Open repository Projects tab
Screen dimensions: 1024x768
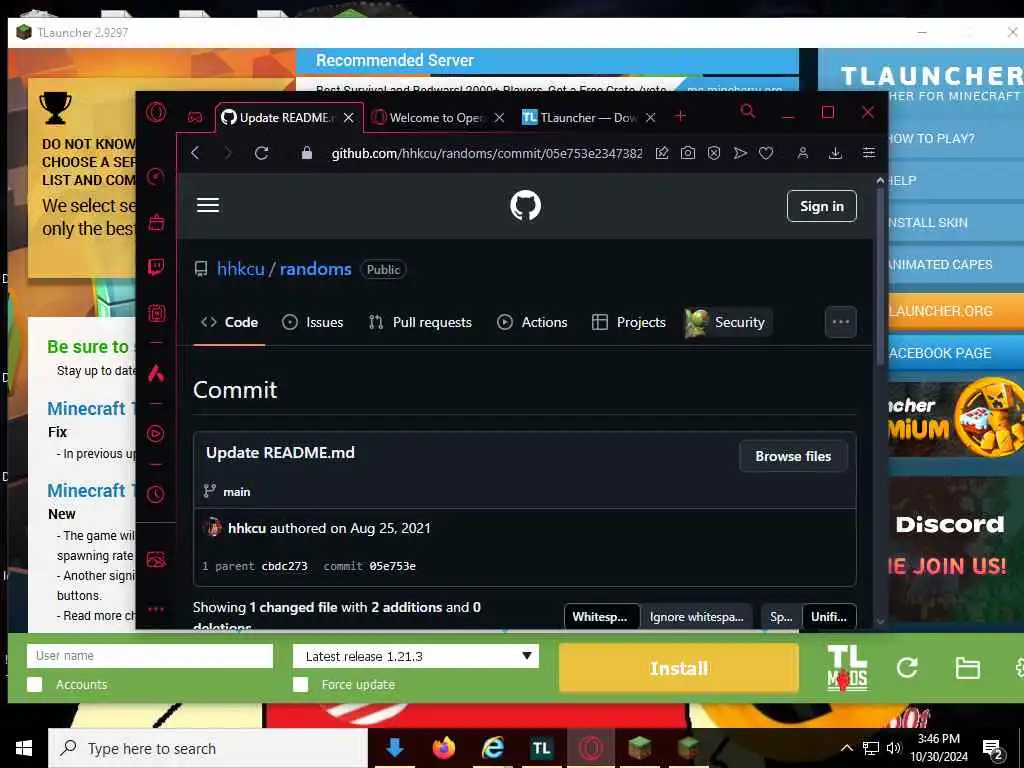(628, 322)
